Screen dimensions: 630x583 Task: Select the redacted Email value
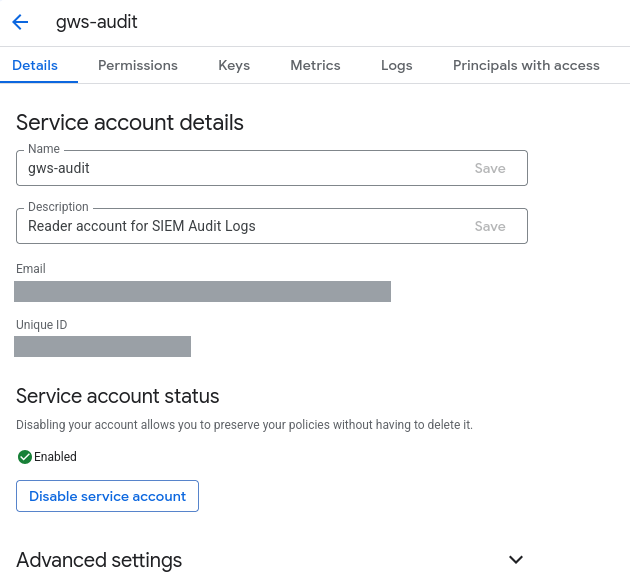coord(202,291)
